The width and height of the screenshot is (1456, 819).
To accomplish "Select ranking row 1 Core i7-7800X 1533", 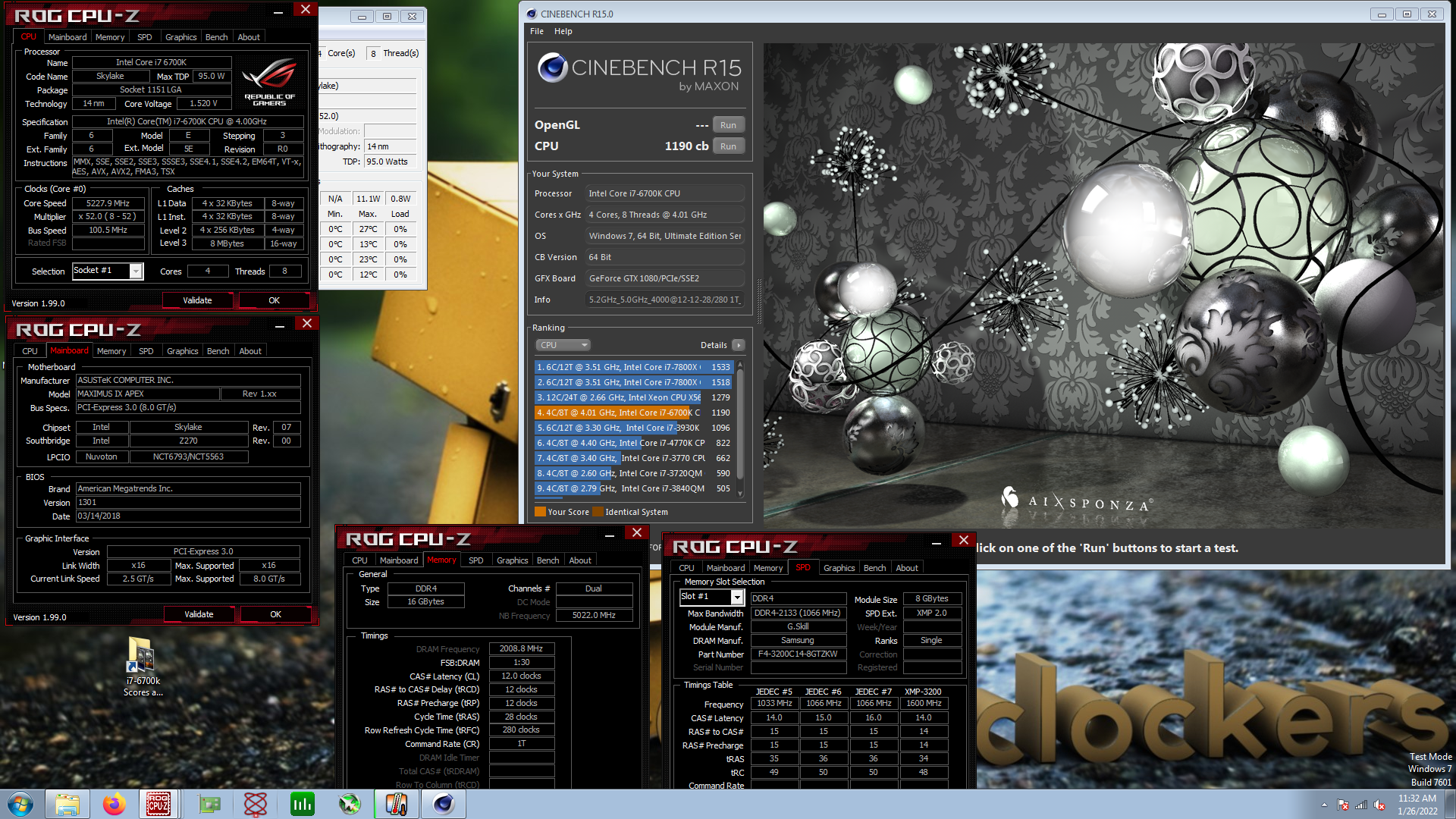I will [632, 367].
